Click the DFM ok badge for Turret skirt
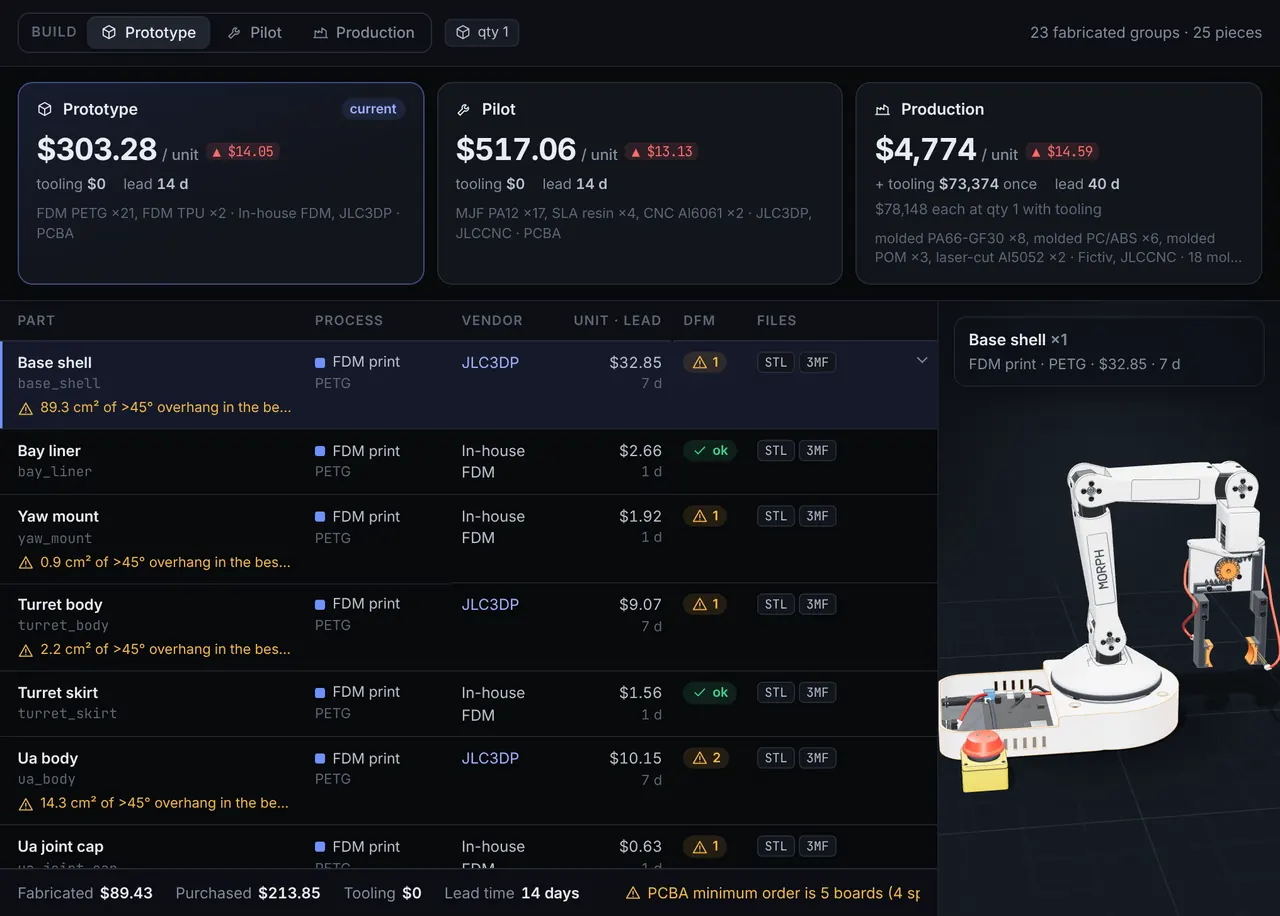The width and height of the screenshot is (1280, 916). 710,692
